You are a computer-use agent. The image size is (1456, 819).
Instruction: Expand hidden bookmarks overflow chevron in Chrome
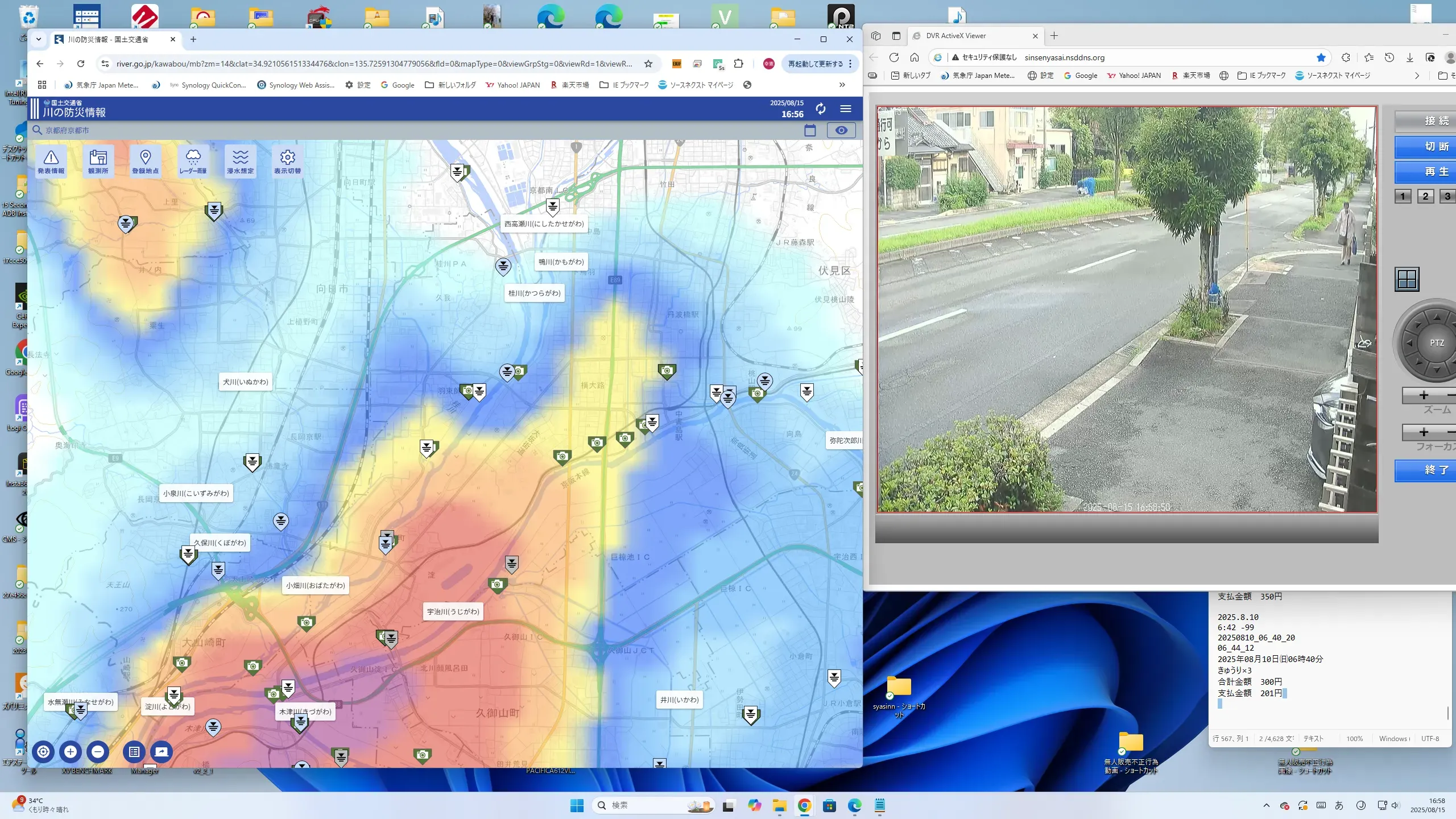tap(842, 85)
